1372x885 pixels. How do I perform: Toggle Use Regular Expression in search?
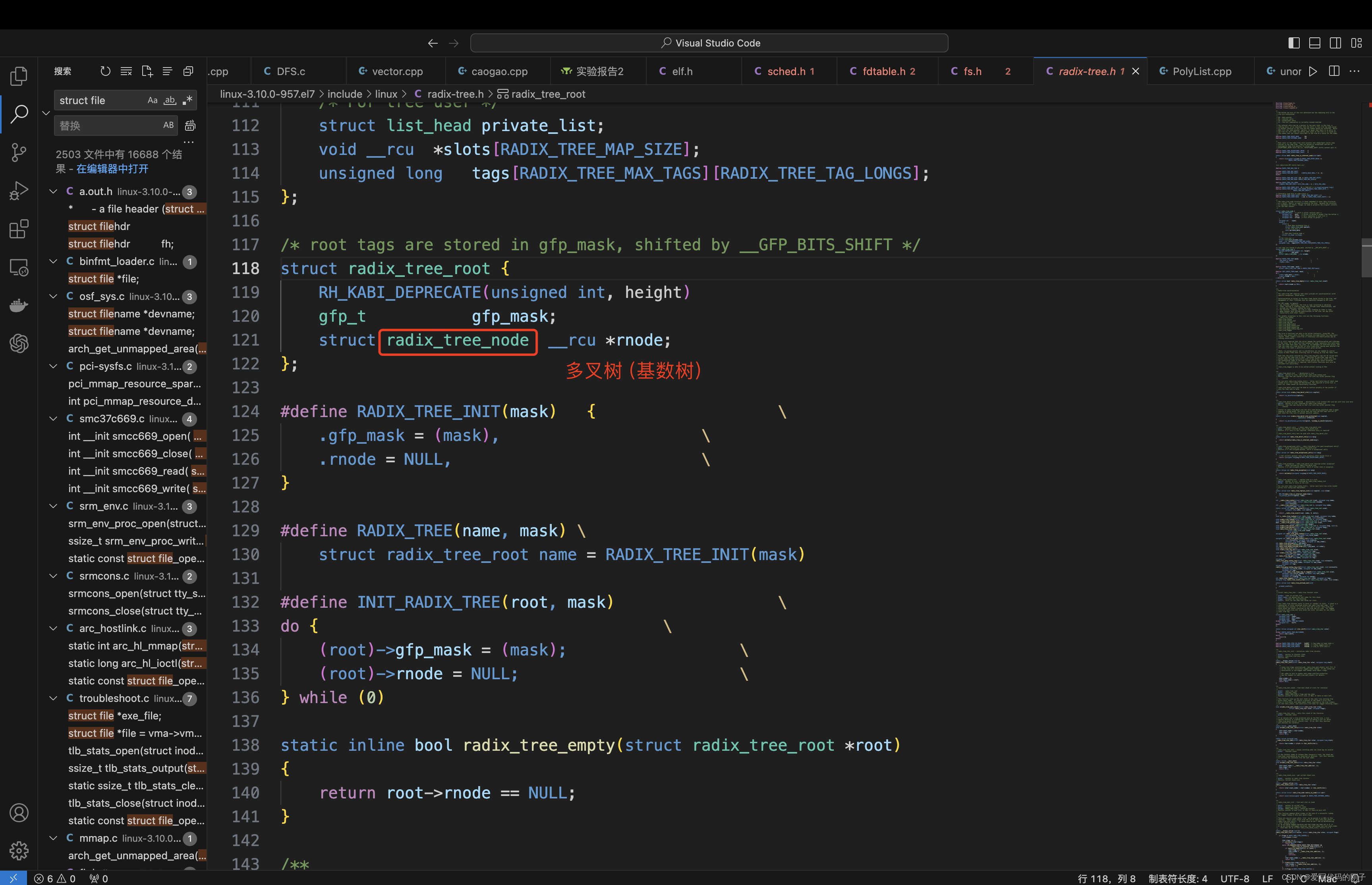(187, 100)
